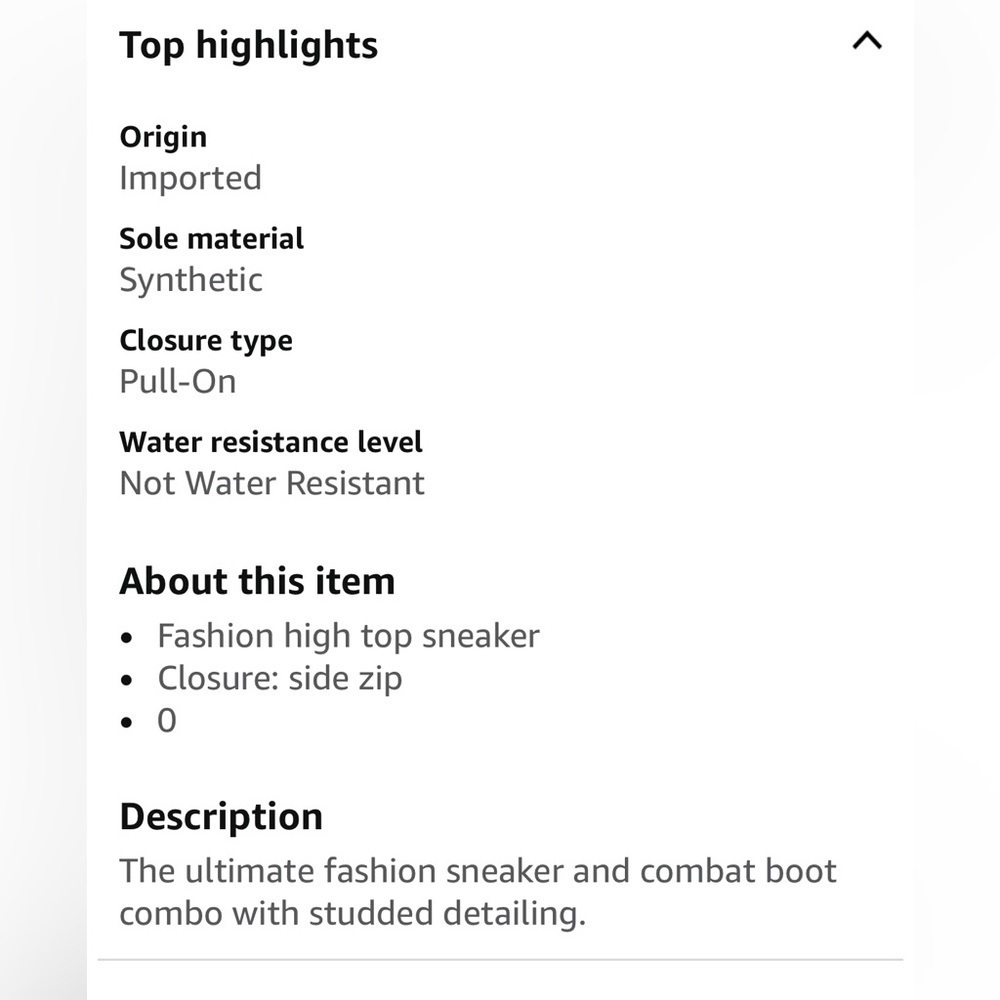Click the About this item heading
Viewport: 1000px width, 1000px height.
point(258,581)
